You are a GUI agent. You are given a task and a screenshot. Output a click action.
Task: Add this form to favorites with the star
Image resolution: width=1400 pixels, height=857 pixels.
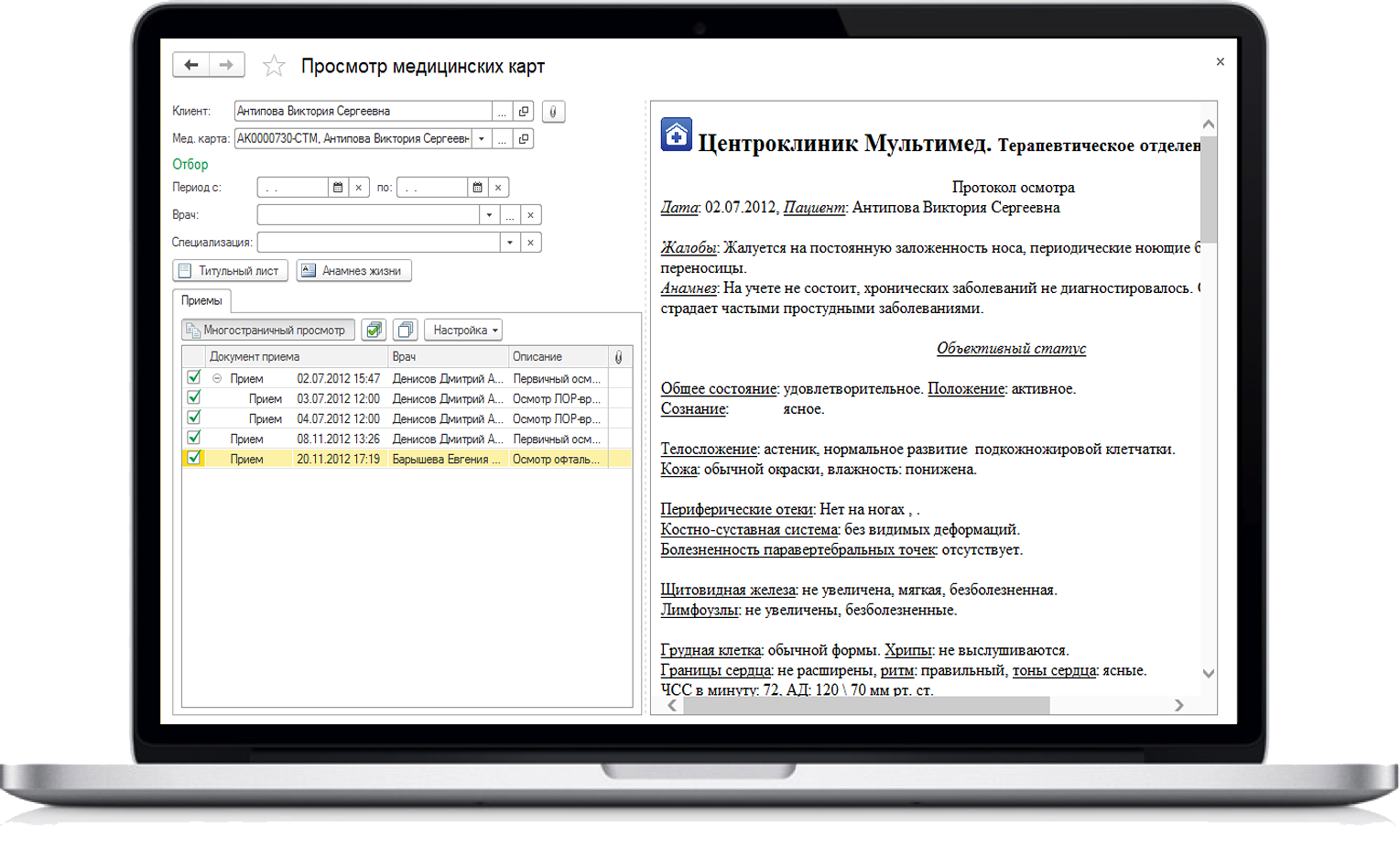click(x=274, y=66)
